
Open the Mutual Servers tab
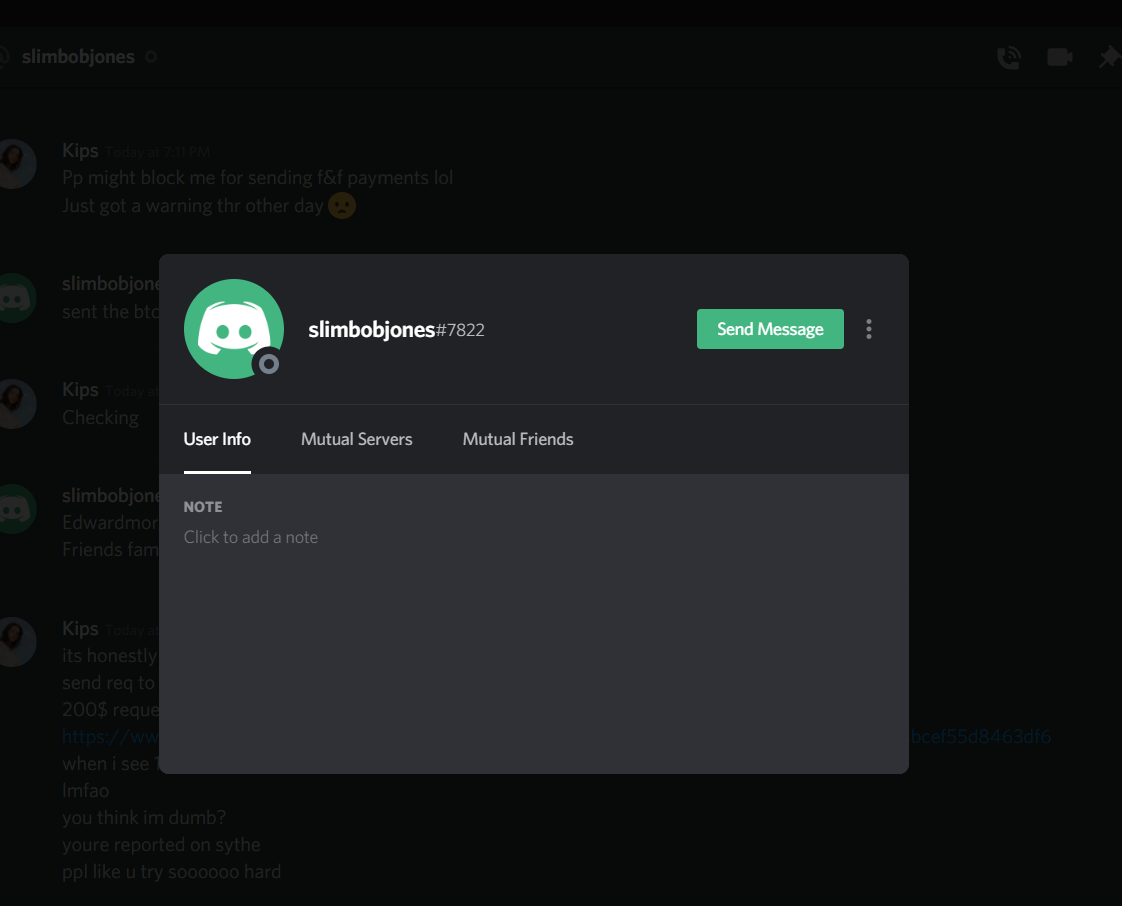(x=356, y=439)
